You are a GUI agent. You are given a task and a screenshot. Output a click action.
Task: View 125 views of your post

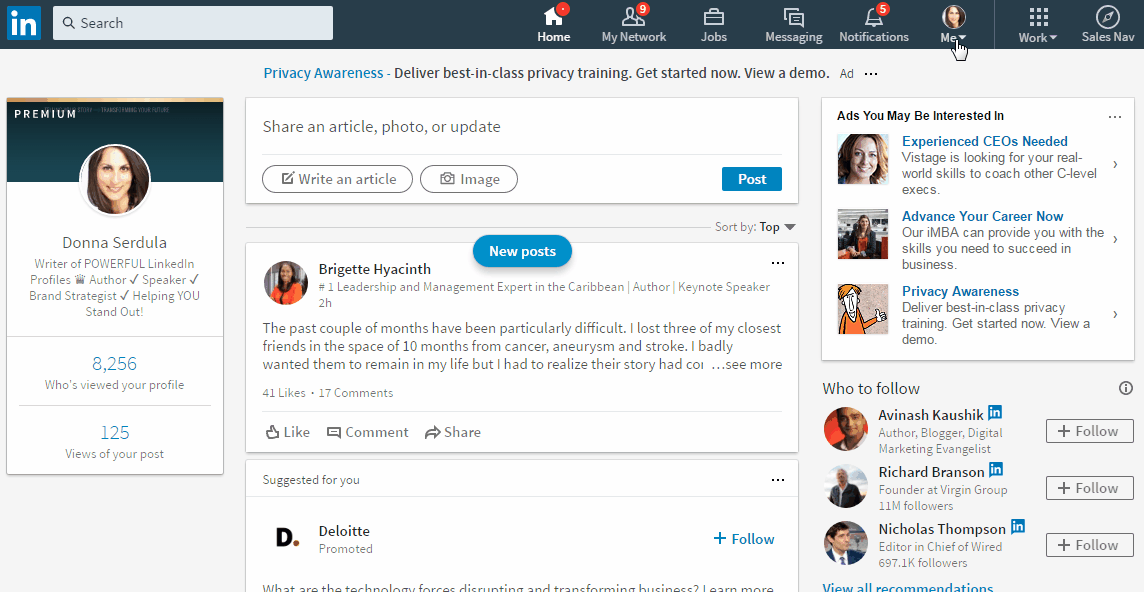click(x=115, y=432)
